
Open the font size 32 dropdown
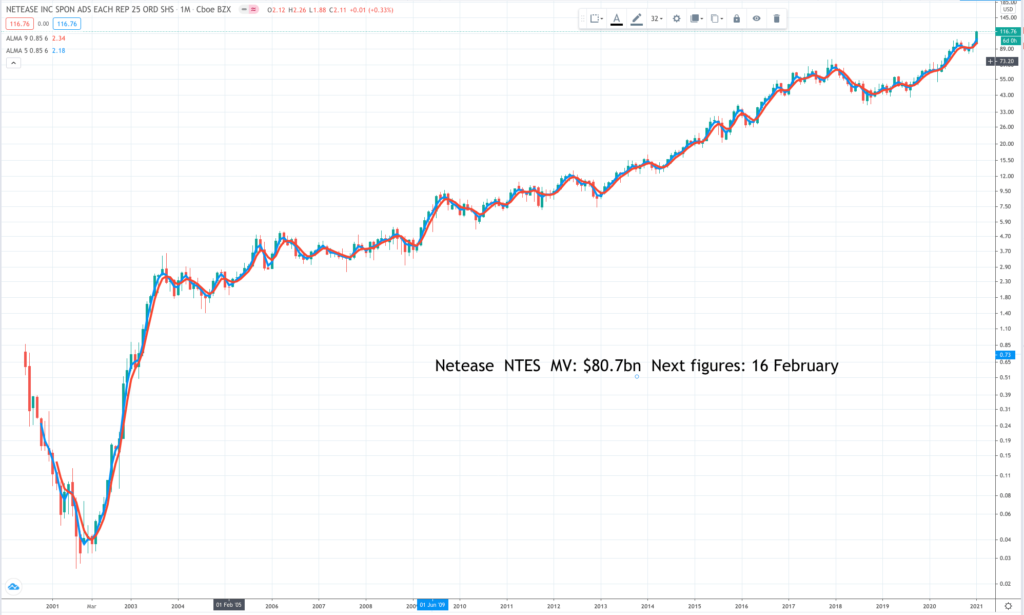click(x=656, y=19)
